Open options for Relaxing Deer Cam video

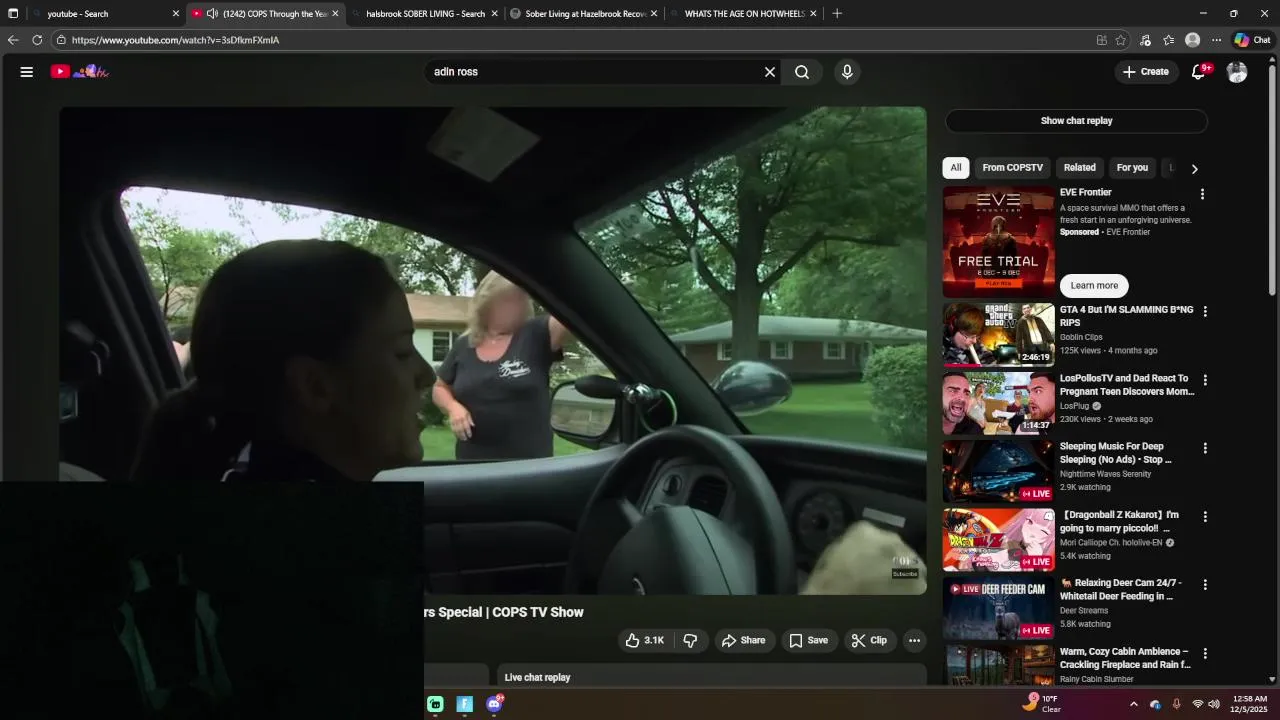coord(1205,585)
